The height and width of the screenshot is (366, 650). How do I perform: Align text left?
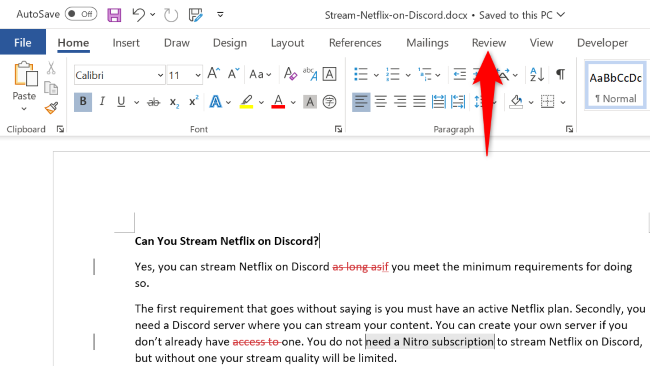click(x=361, y=102)
